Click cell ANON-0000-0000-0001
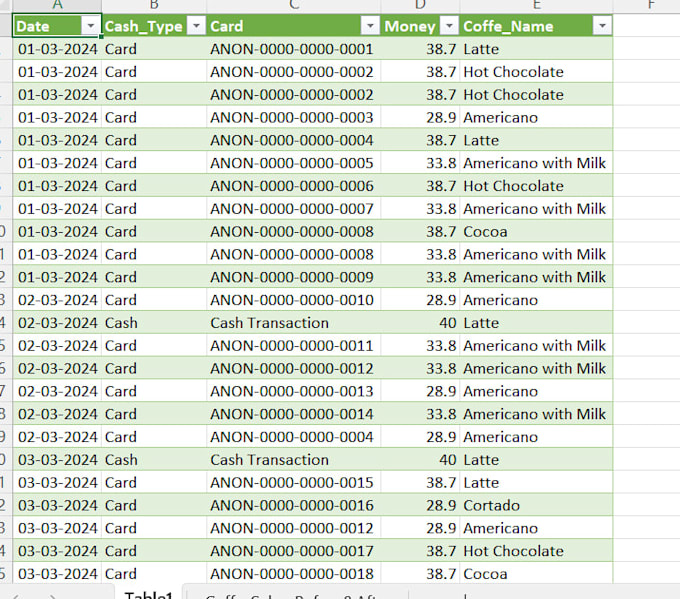Image resolution: width=680 pixels, height=599 pixels. (x=294, y=49)
